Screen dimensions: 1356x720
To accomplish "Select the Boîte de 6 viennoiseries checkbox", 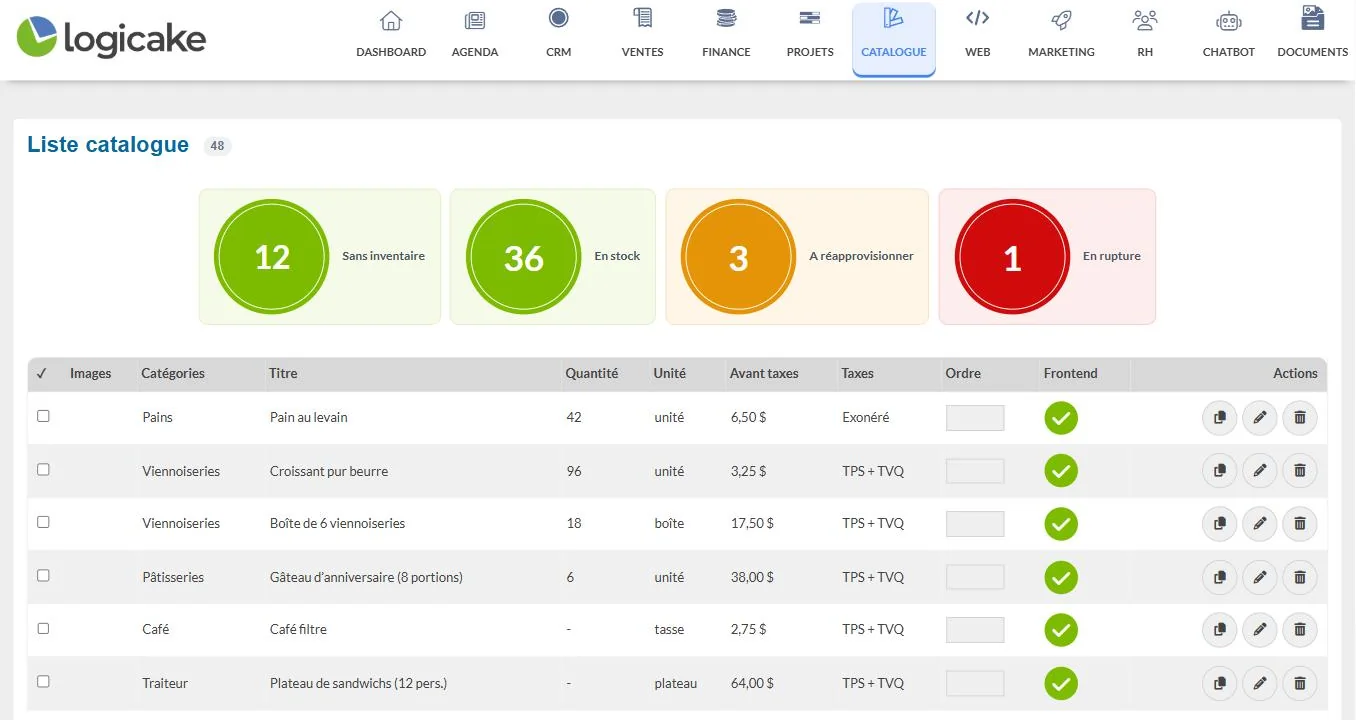I will point(43,522).
